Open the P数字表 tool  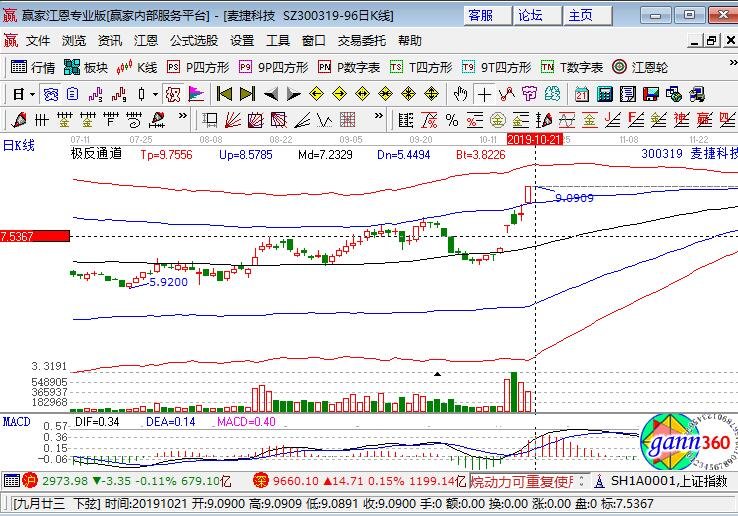(x=349, y=67)
